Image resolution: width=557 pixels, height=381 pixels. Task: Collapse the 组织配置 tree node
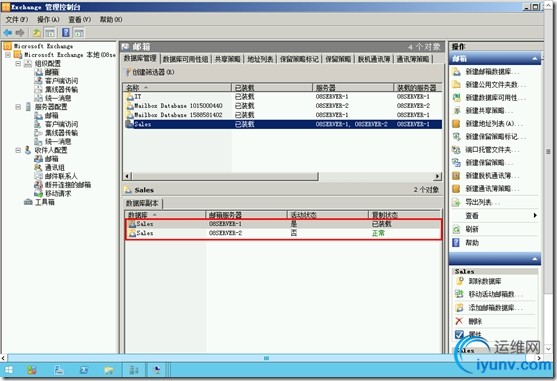pyautogui.click(x=18, y=64)
